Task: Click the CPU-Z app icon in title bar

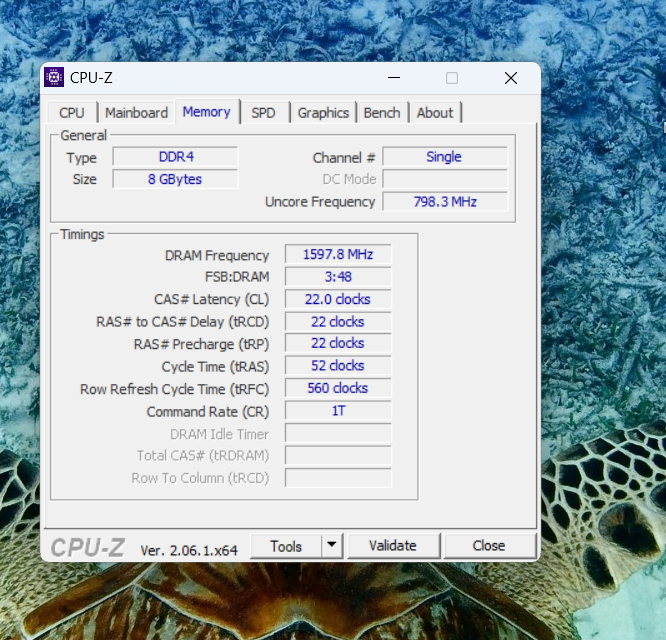Action: (x=54, y=77)
